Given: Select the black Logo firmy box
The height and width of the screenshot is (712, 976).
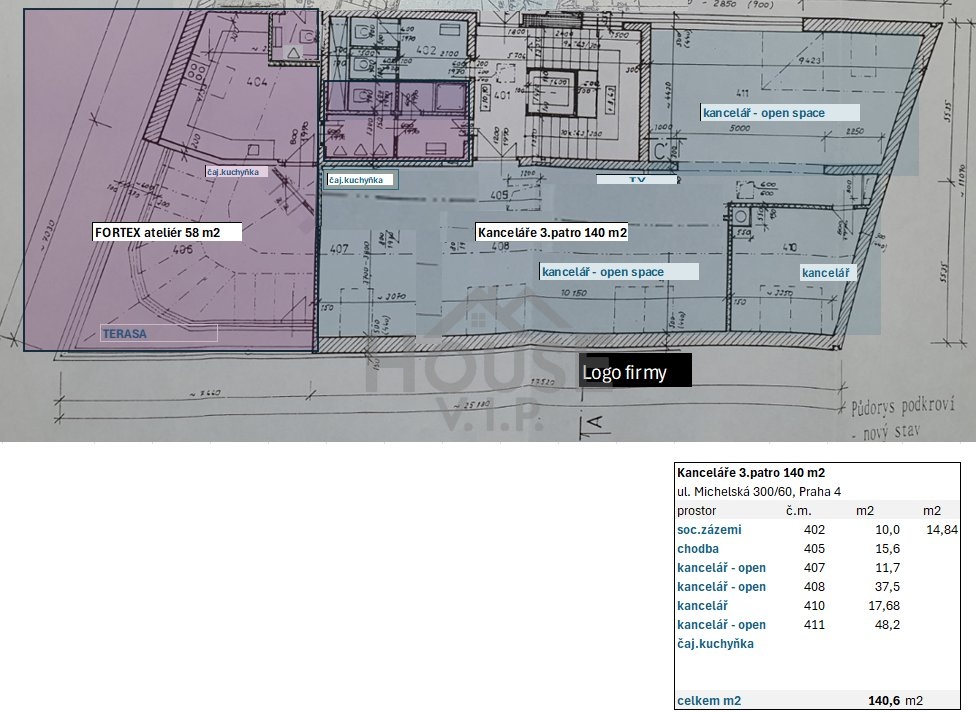Looking at the screenshot, I should point(635,373).
